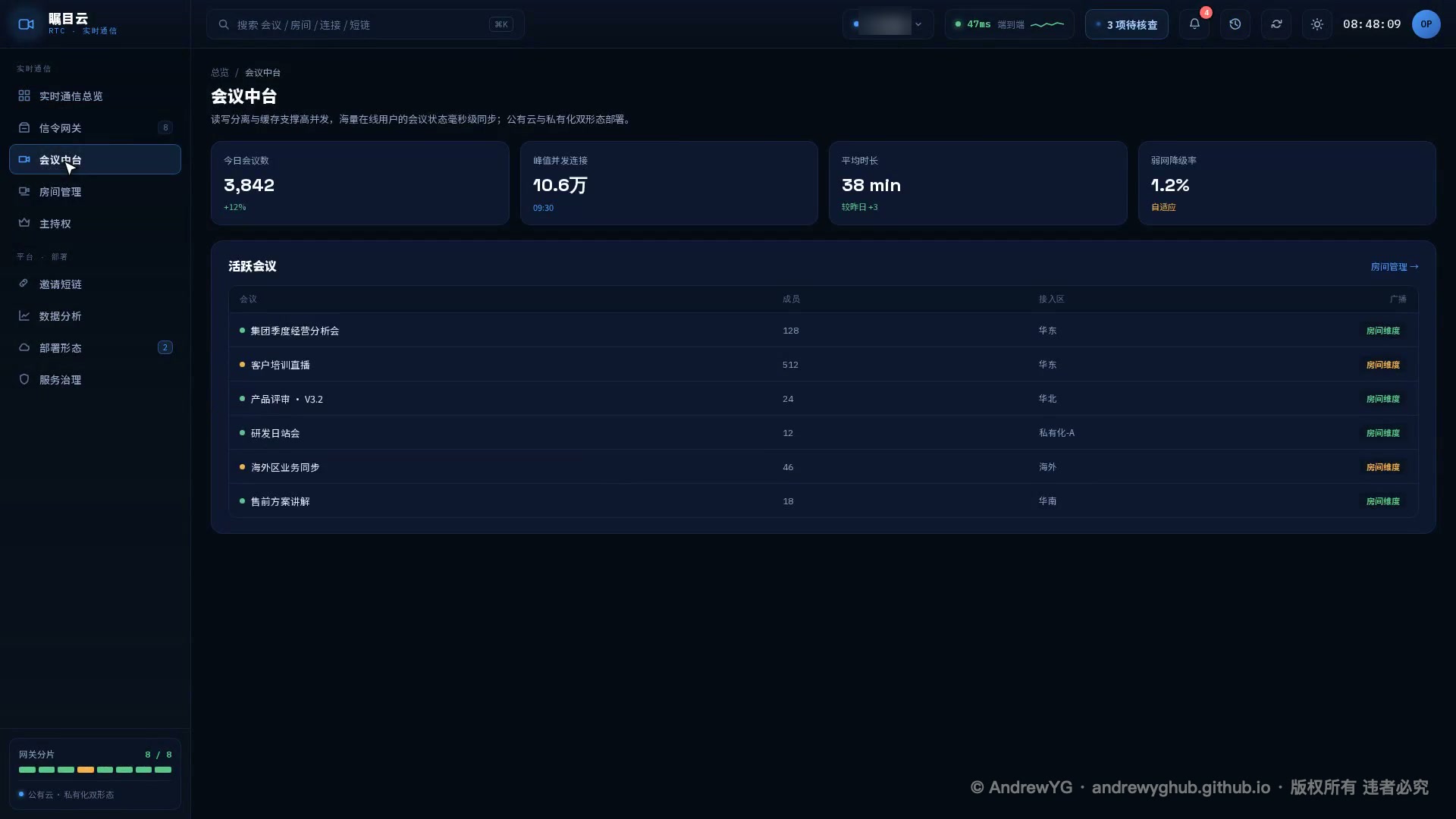The height and width of the screenshot is (819, 1456).
Task: Open the history clock icon
Action: coord(1235,24)
